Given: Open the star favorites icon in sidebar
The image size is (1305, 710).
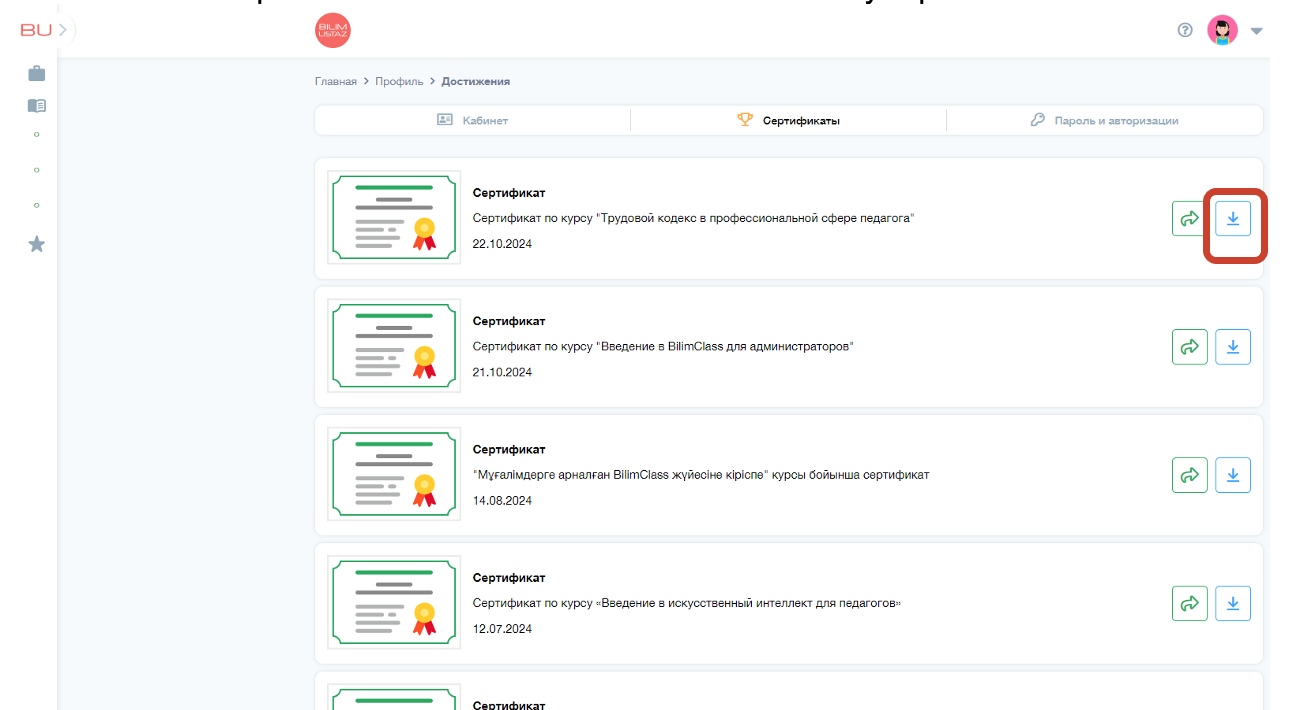Looking at the screenshot, I should (37, 244).
